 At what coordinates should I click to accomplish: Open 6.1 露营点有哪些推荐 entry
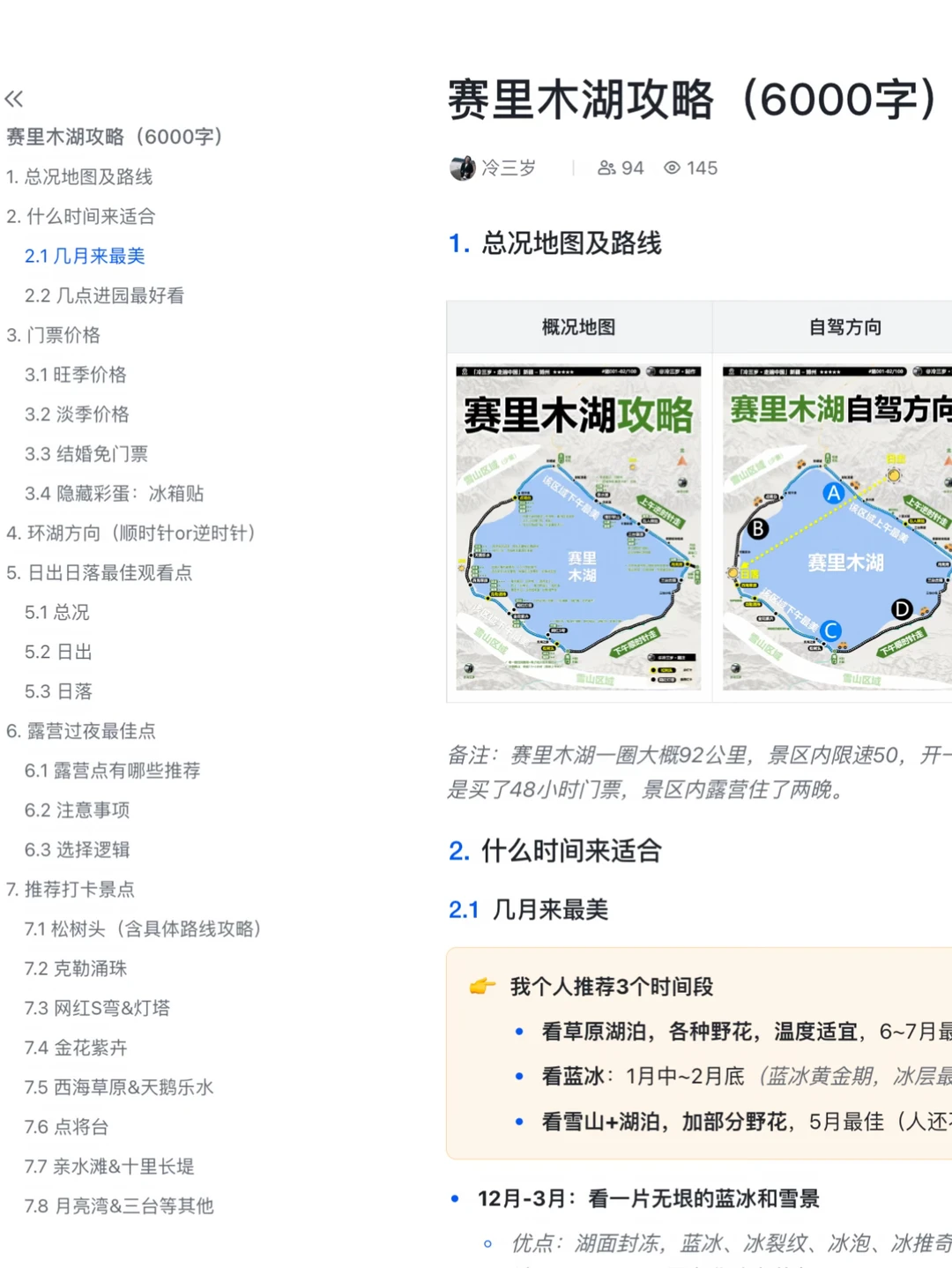pos(113,771)
